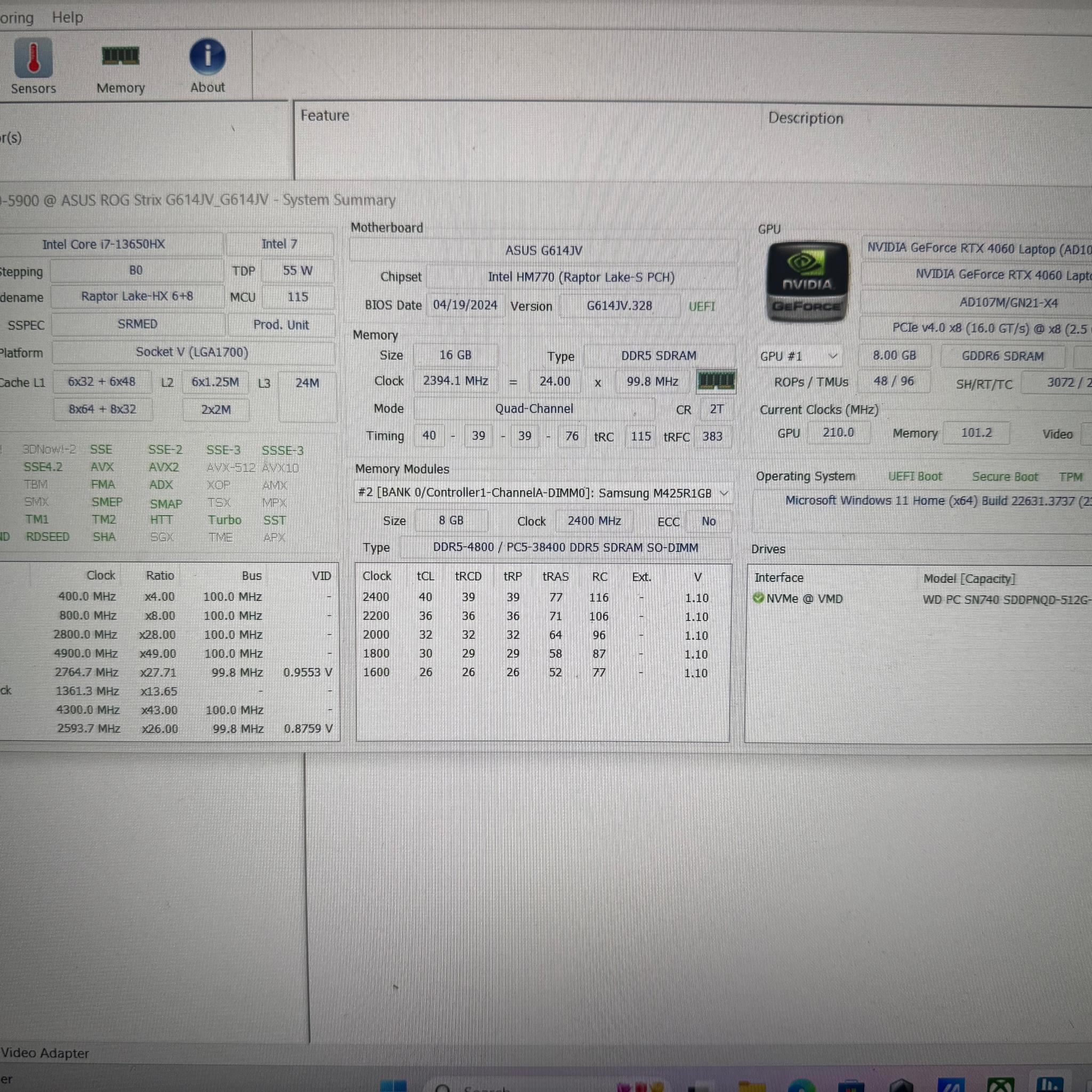Expand the Memory Modules selection dropdown
The image size is (1092, 1092).
(x=543, y=493)
